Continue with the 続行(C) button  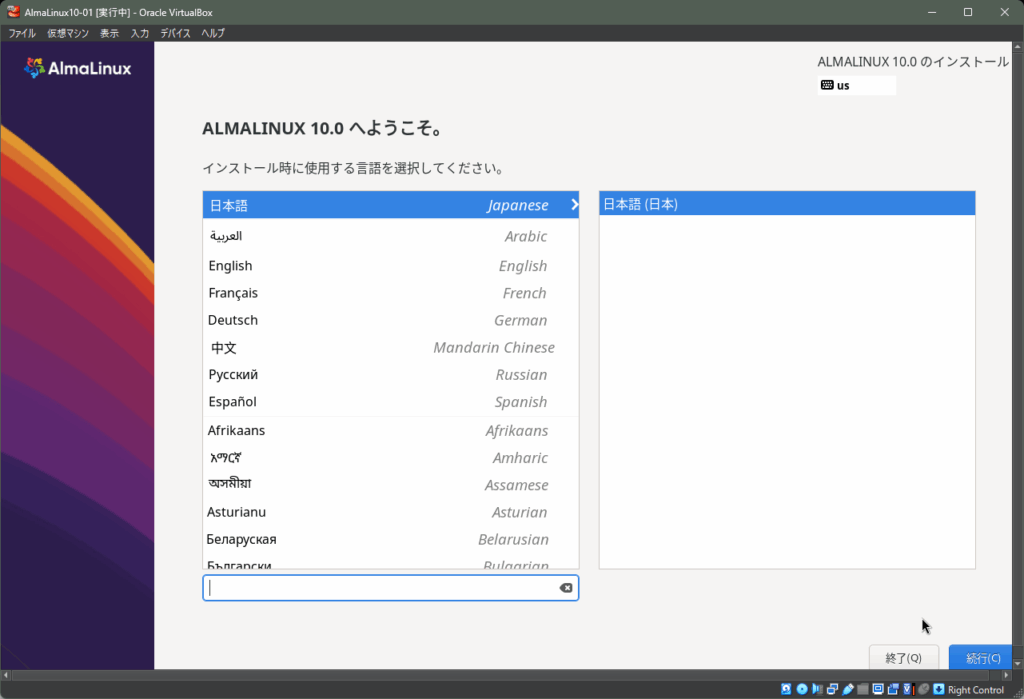click(x=980, y=658)
